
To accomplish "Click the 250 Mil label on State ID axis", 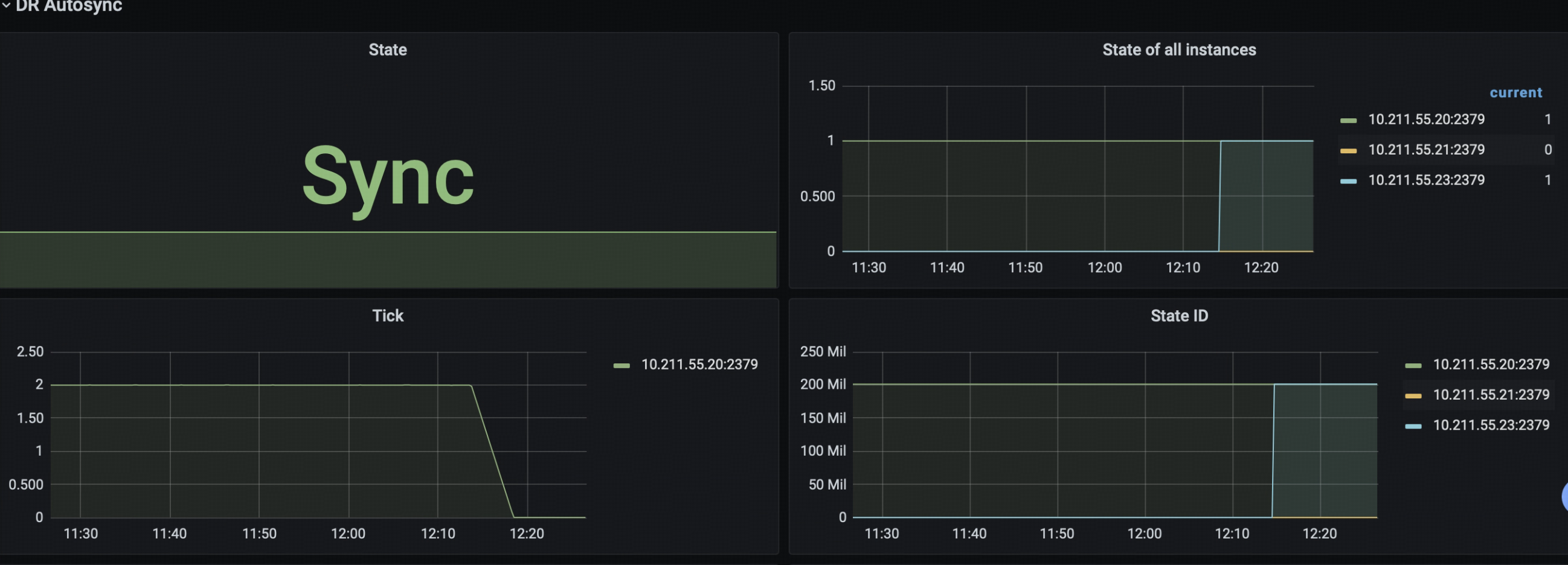I will pos(823,351).
